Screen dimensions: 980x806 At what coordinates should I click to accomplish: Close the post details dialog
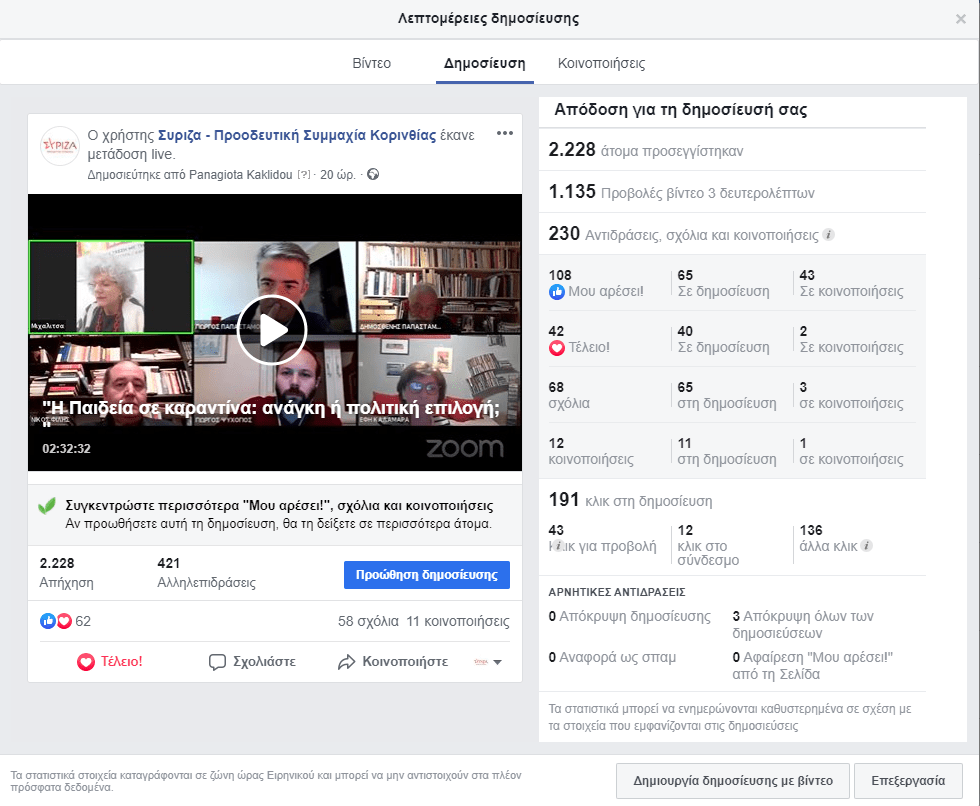point(961,19)
